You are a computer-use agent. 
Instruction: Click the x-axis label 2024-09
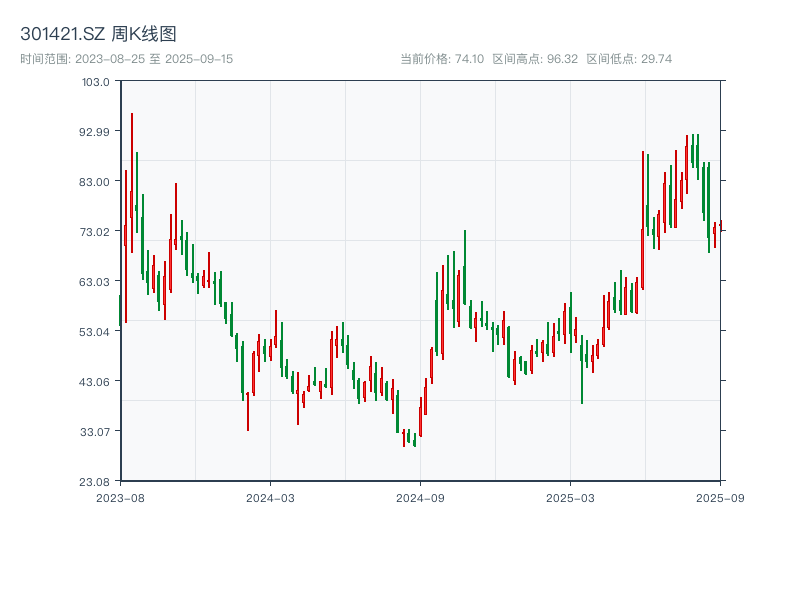[420, 498]
